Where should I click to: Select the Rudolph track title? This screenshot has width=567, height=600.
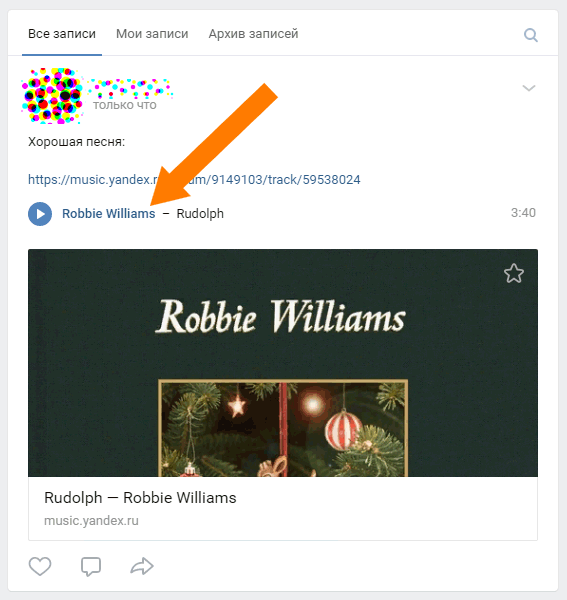[200, 214]
